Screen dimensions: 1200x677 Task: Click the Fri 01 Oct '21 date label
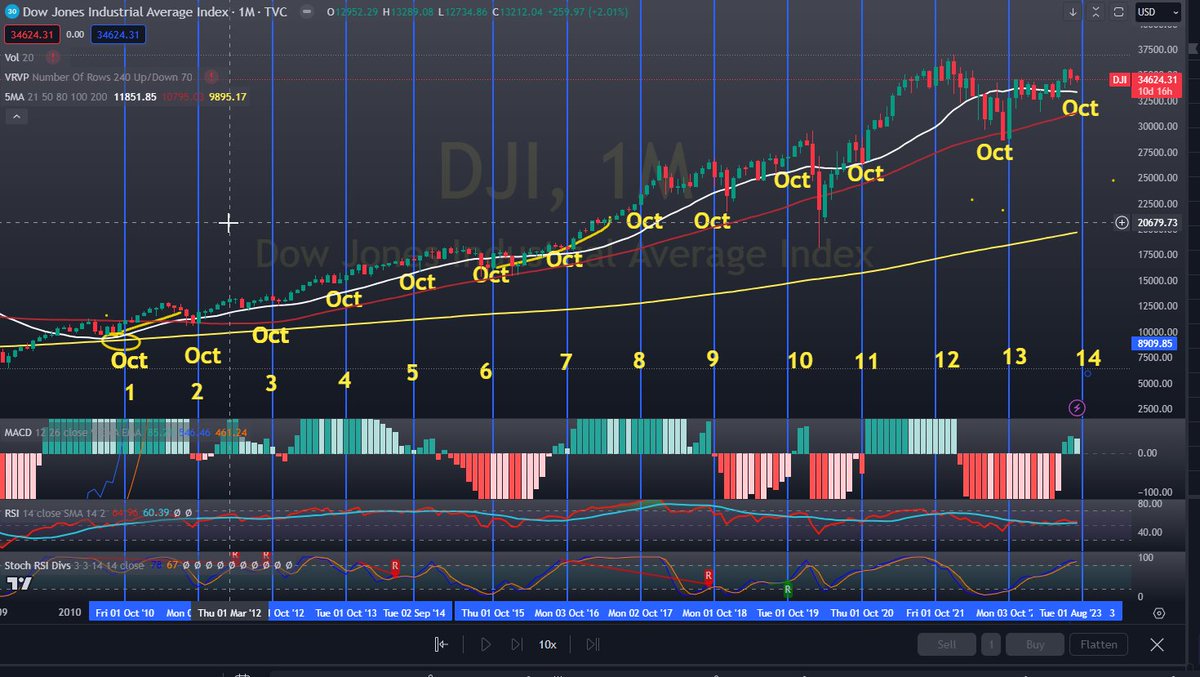(x=936, y=613)
